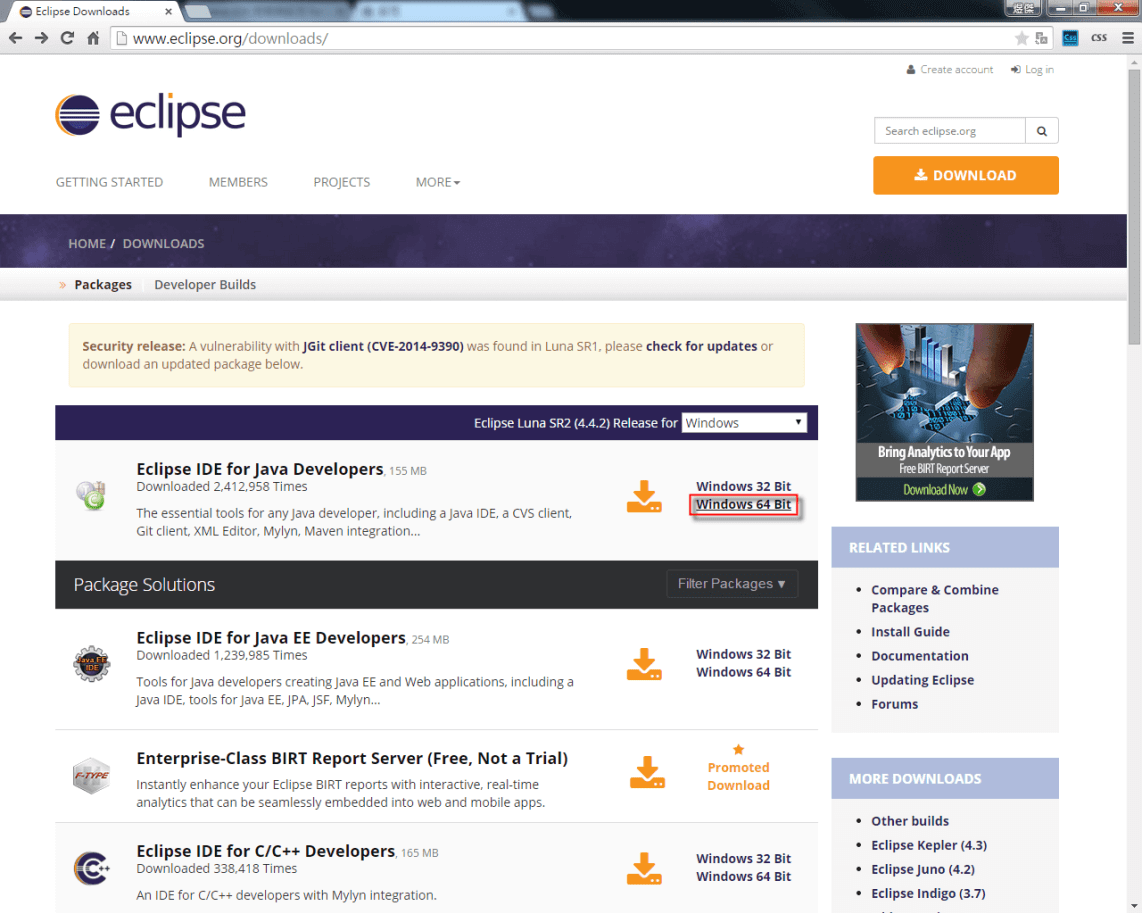
Task: Click the browser home icon
Action: tap(91, 38)
